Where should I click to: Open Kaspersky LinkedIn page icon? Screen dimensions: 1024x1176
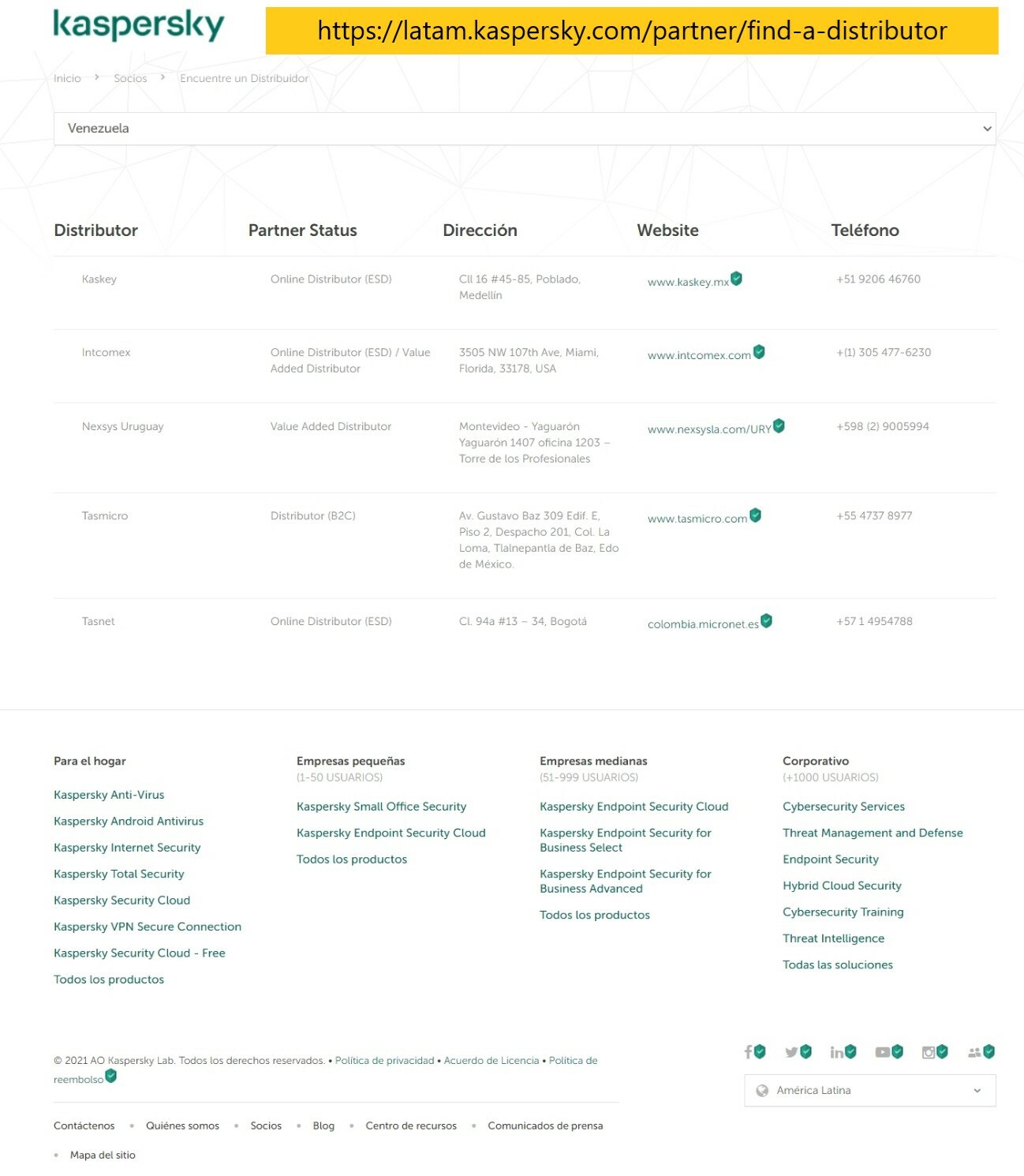pyautogui.click(x=836, y=1052)
